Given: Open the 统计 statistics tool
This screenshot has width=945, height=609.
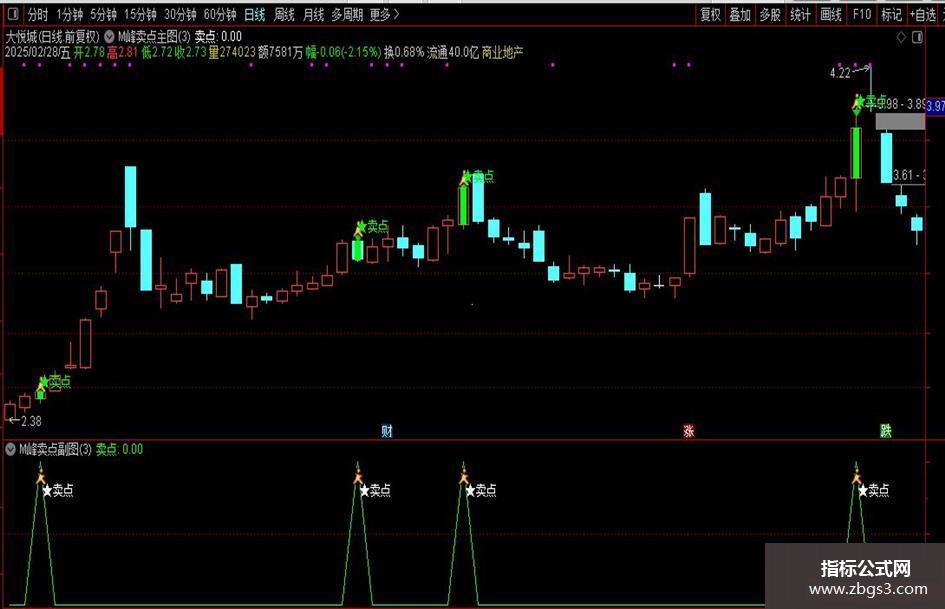Looking at the screenshot, I should tap(800, 14).
